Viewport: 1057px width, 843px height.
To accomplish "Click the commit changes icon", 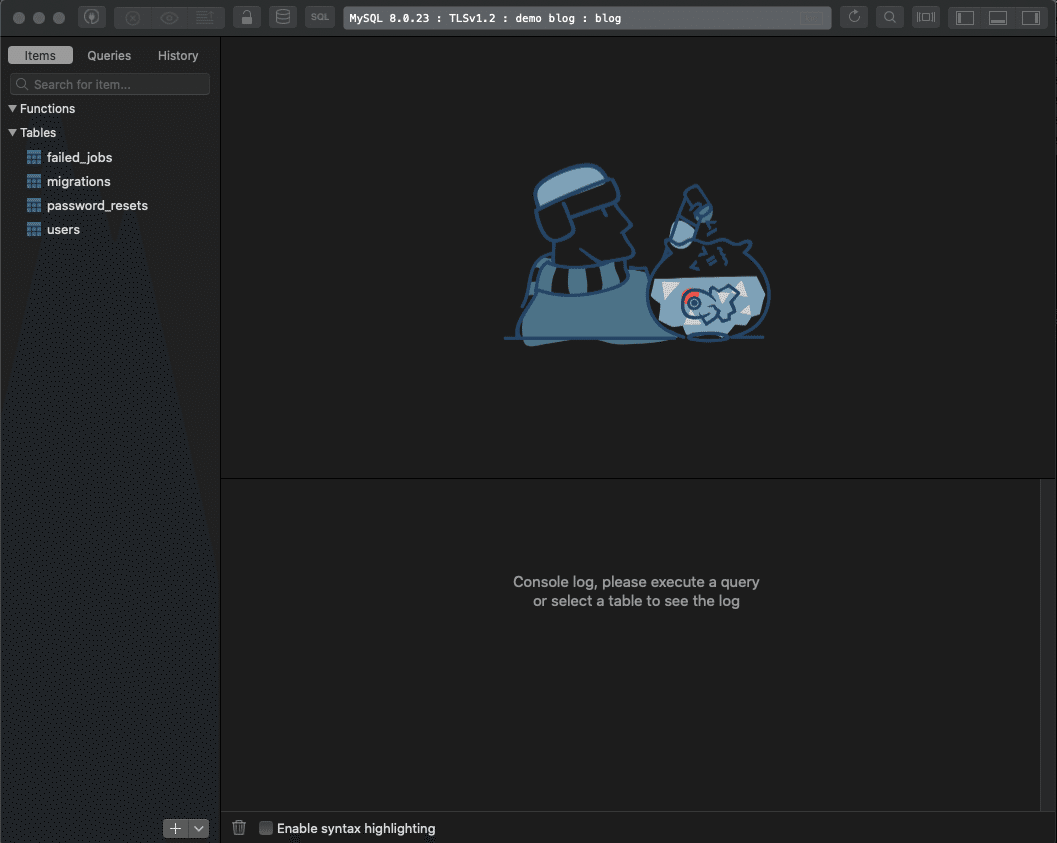I will (x=205, y=18).
